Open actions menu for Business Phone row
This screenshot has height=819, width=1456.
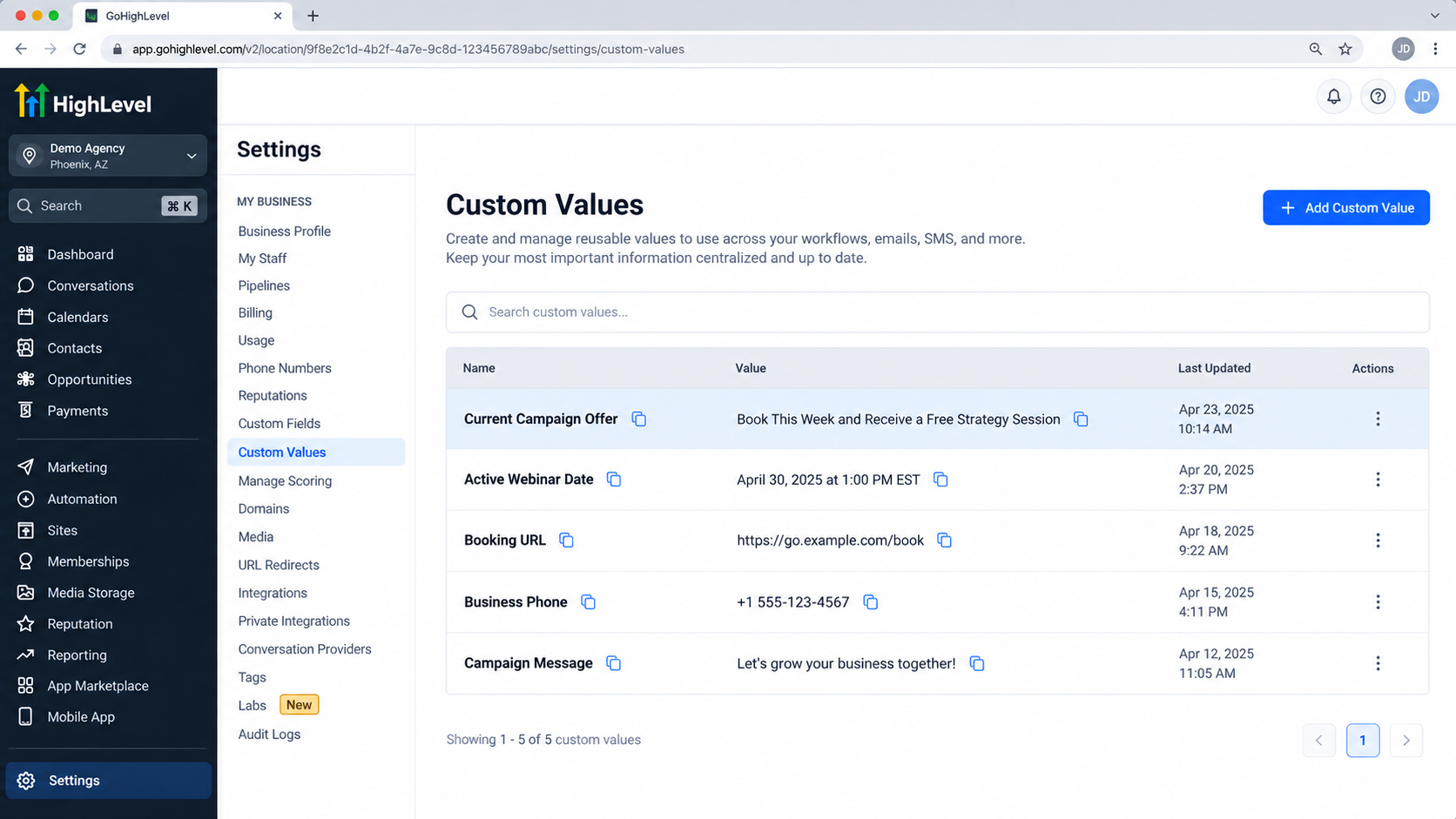coord(1378,602)
